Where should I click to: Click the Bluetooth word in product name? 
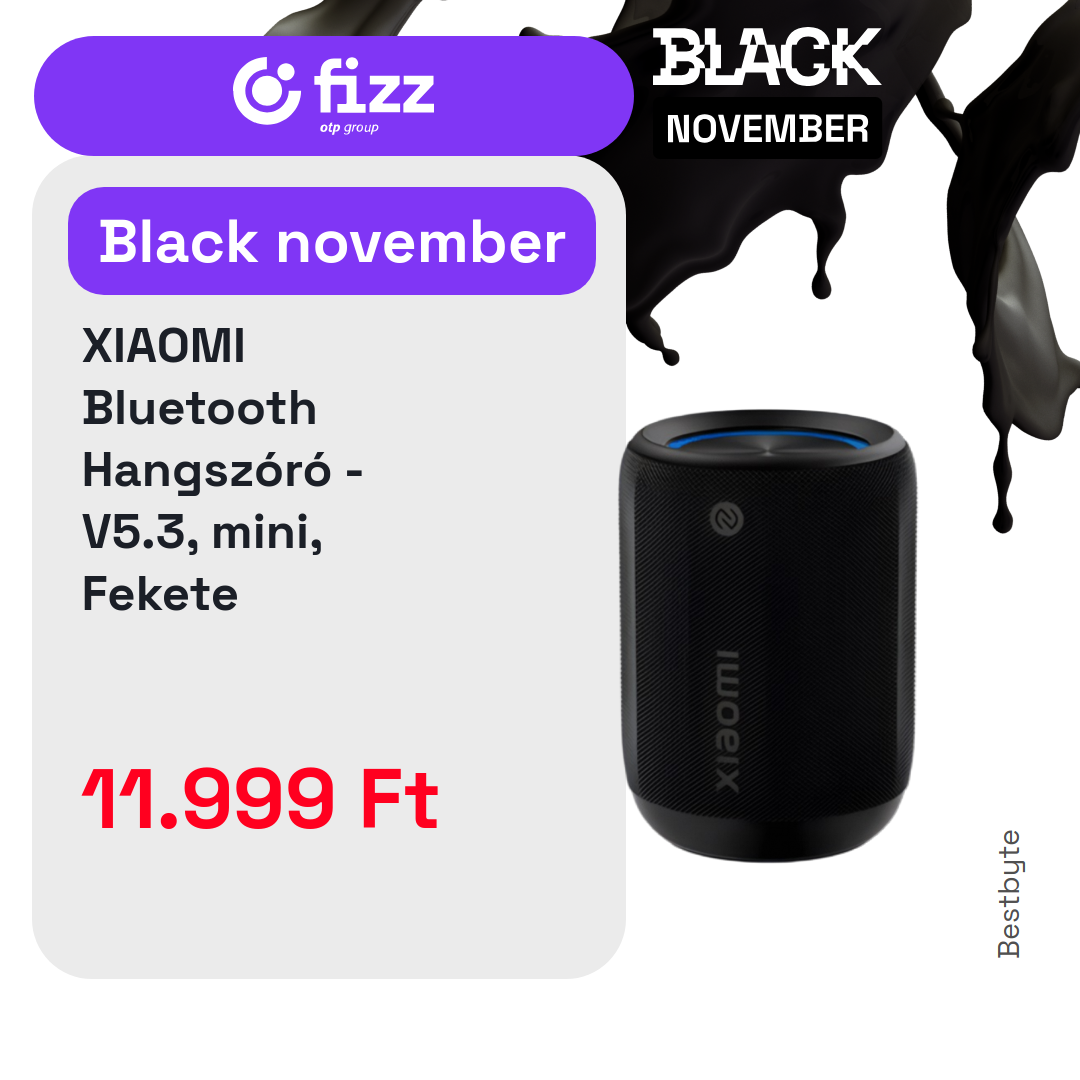[x=200, y=408]
